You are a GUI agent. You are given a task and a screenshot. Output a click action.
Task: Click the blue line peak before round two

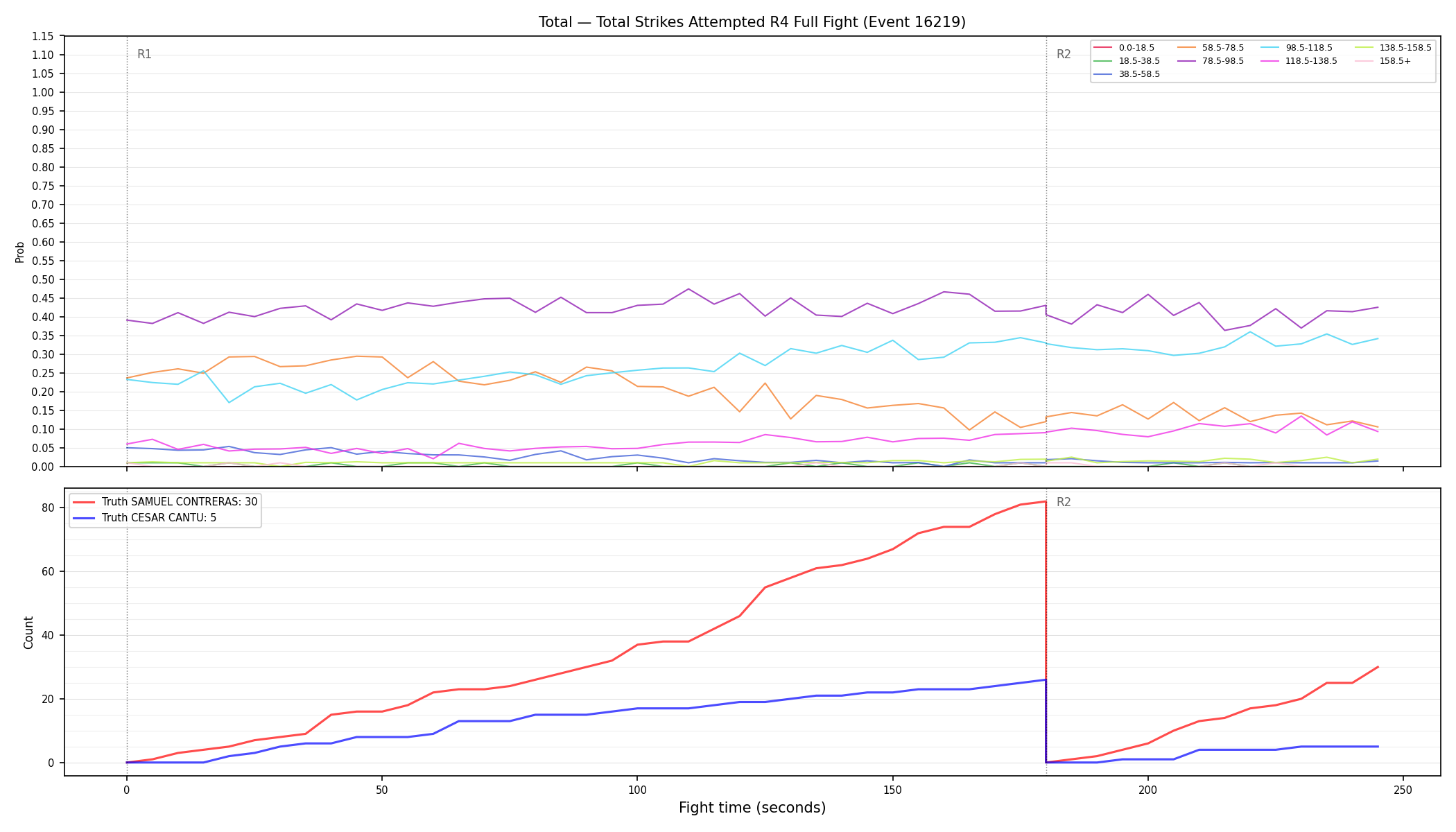1045,679
